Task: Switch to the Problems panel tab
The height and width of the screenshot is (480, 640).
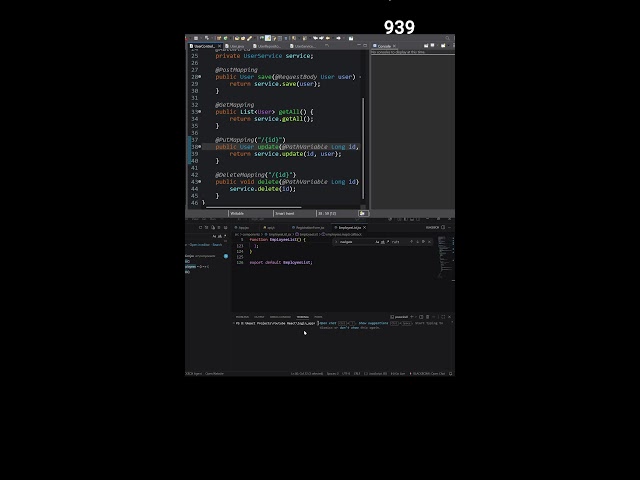Action: [x=242, y=317]
